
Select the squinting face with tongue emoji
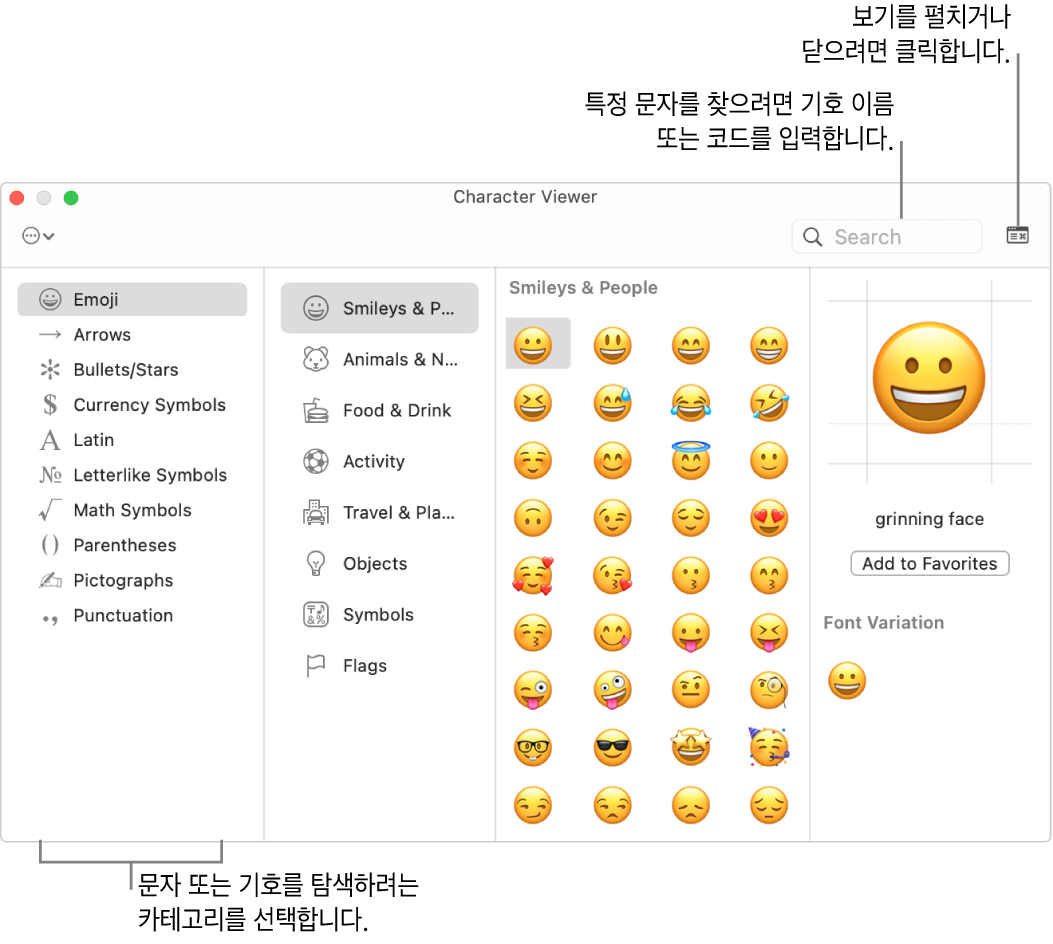point(769,633)
